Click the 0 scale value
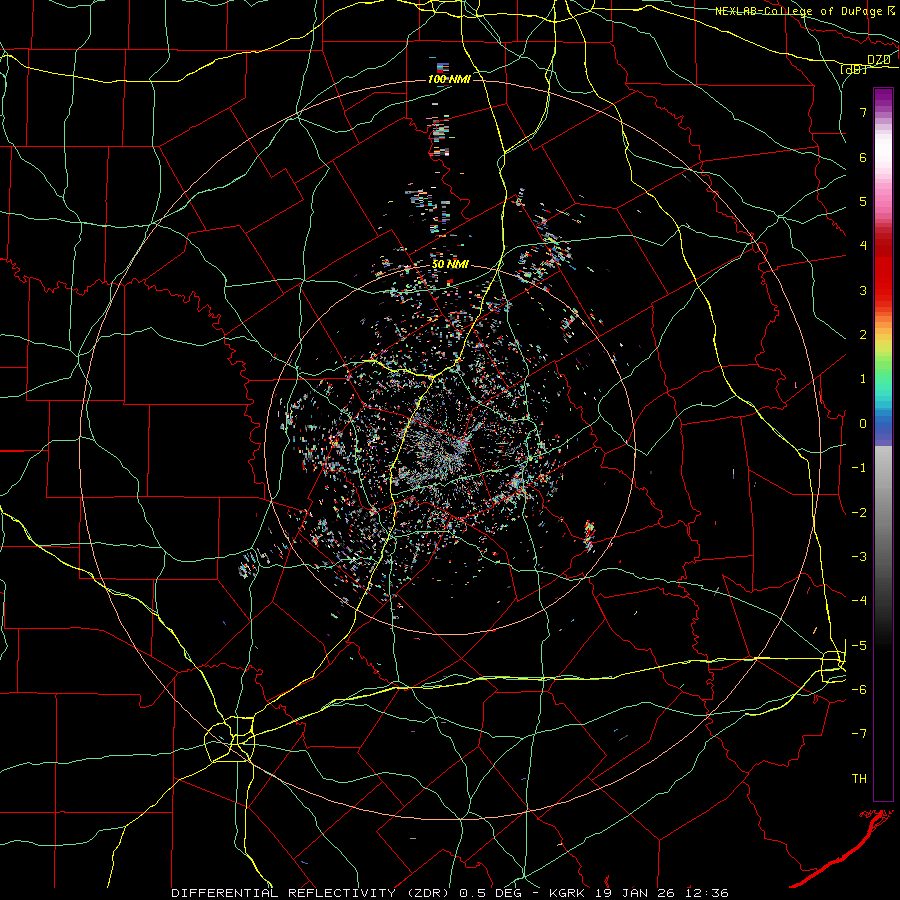 pyautogui.click(x=863, y=424)
